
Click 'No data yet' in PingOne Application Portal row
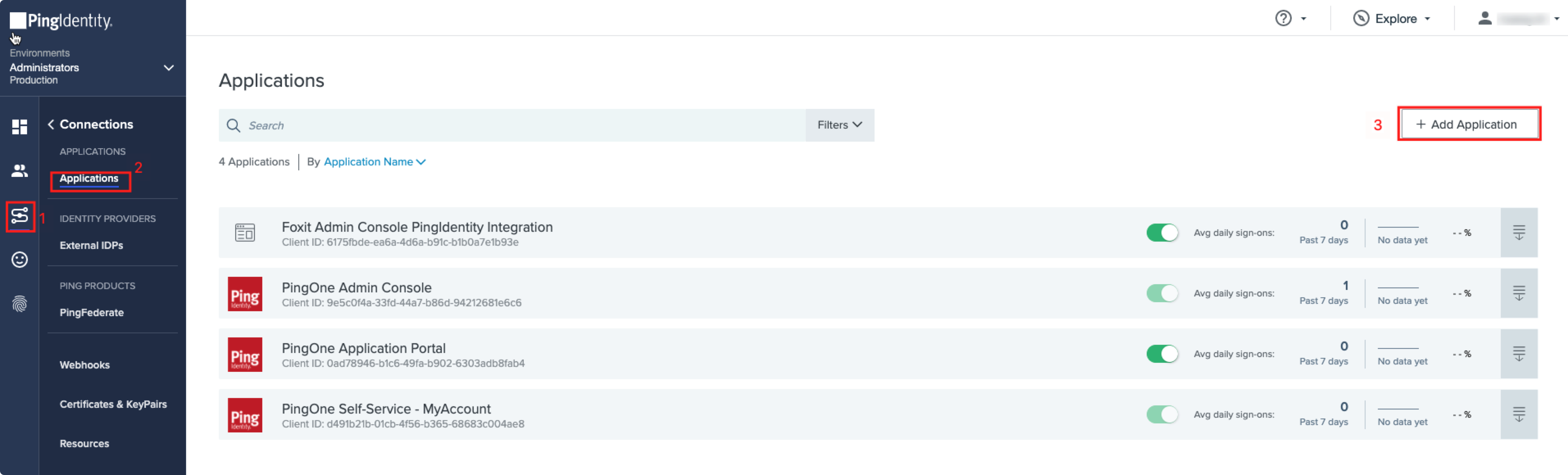click(1402, 361)
